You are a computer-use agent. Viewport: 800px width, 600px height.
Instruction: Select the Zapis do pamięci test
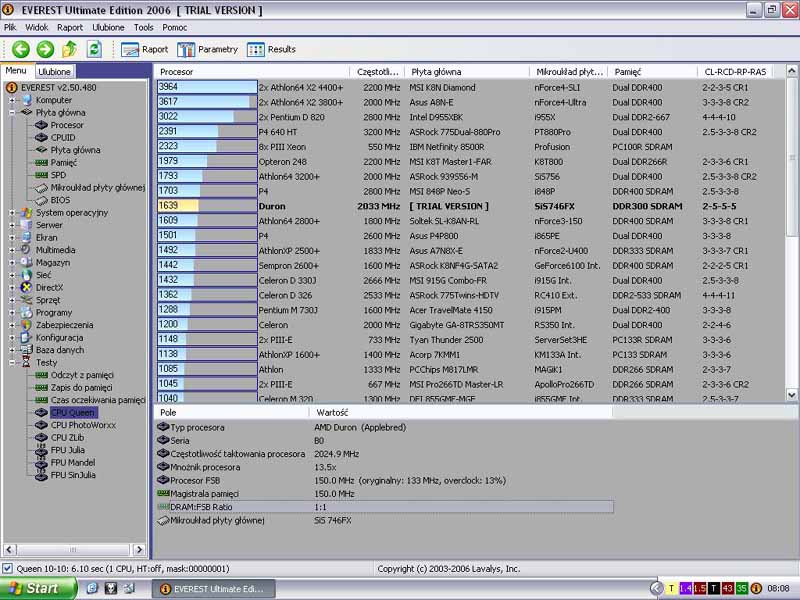pyautogui.click(x=81, y=388)
